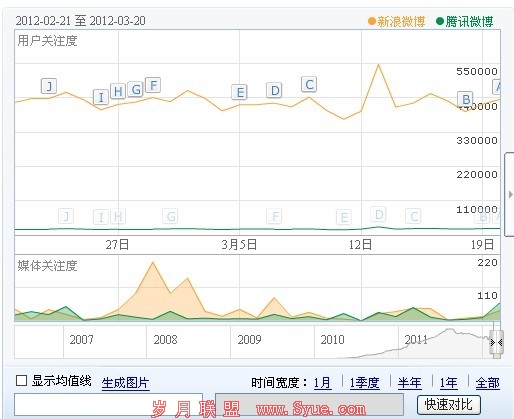This screenshot has height=419, width=514.
Task: Click the 媒体关注度 chart title
Action: click(x=47, y=266)
